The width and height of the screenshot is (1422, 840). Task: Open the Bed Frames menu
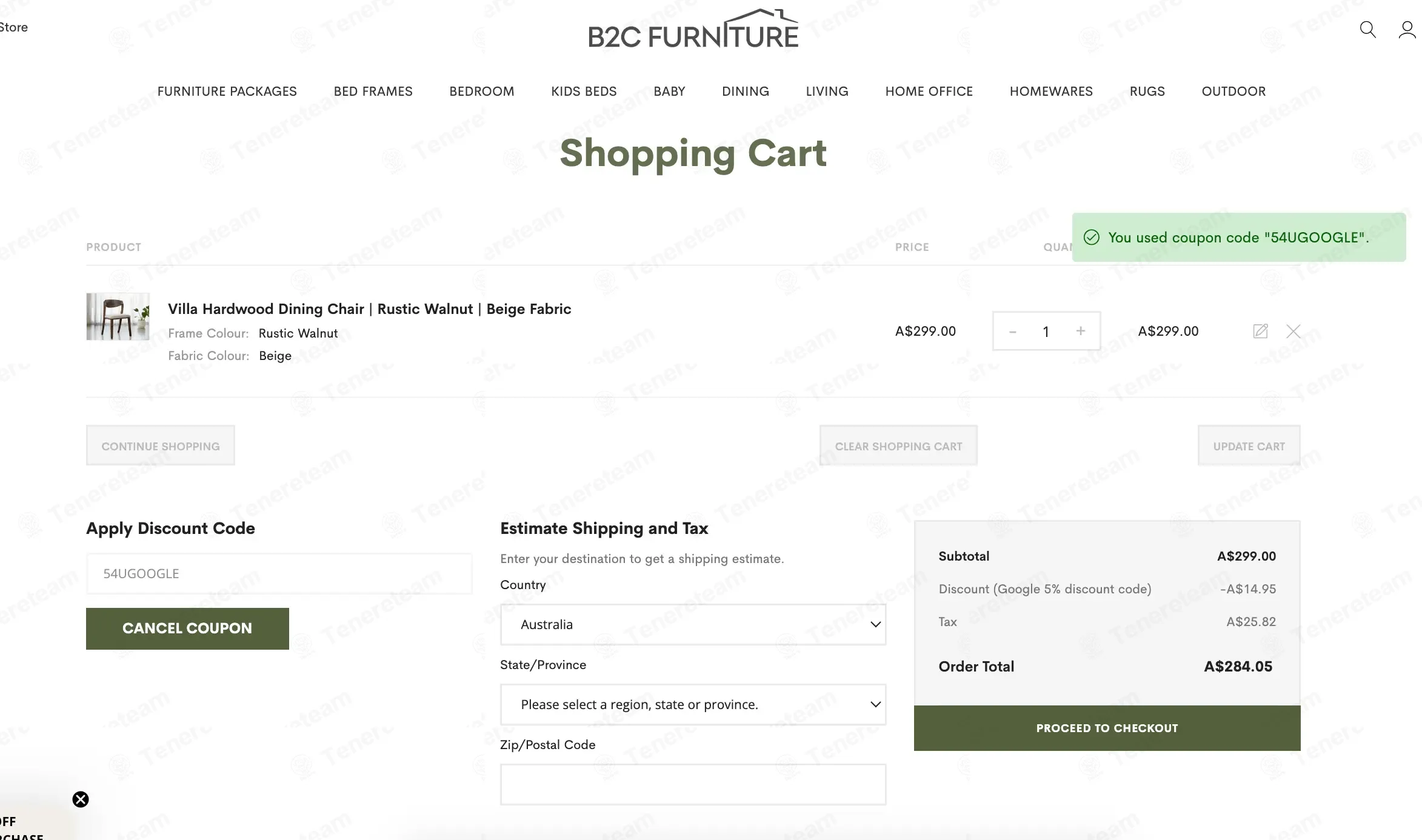pos(373,92)
